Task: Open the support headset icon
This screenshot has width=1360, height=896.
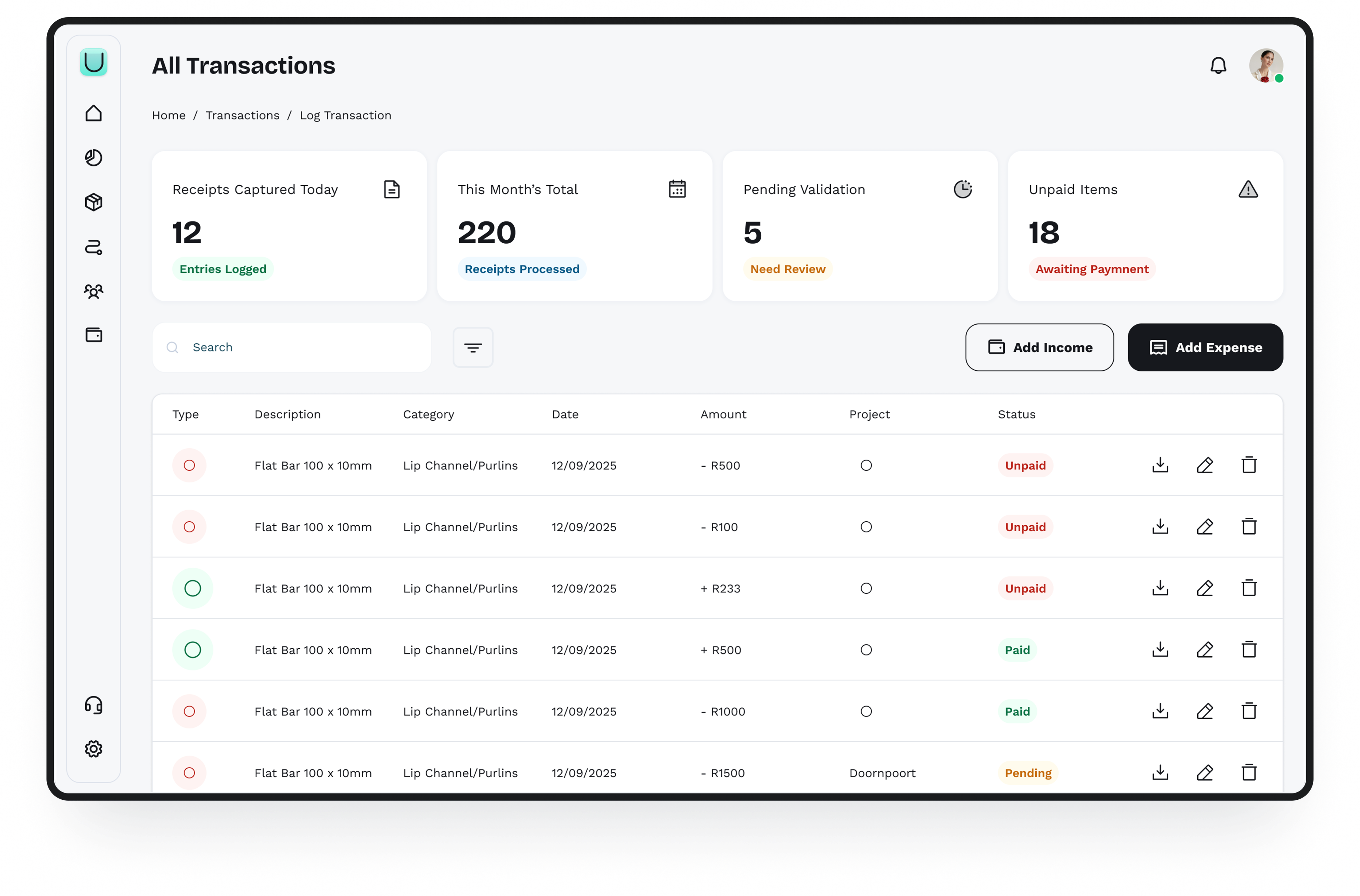Action: pos(94,705)
